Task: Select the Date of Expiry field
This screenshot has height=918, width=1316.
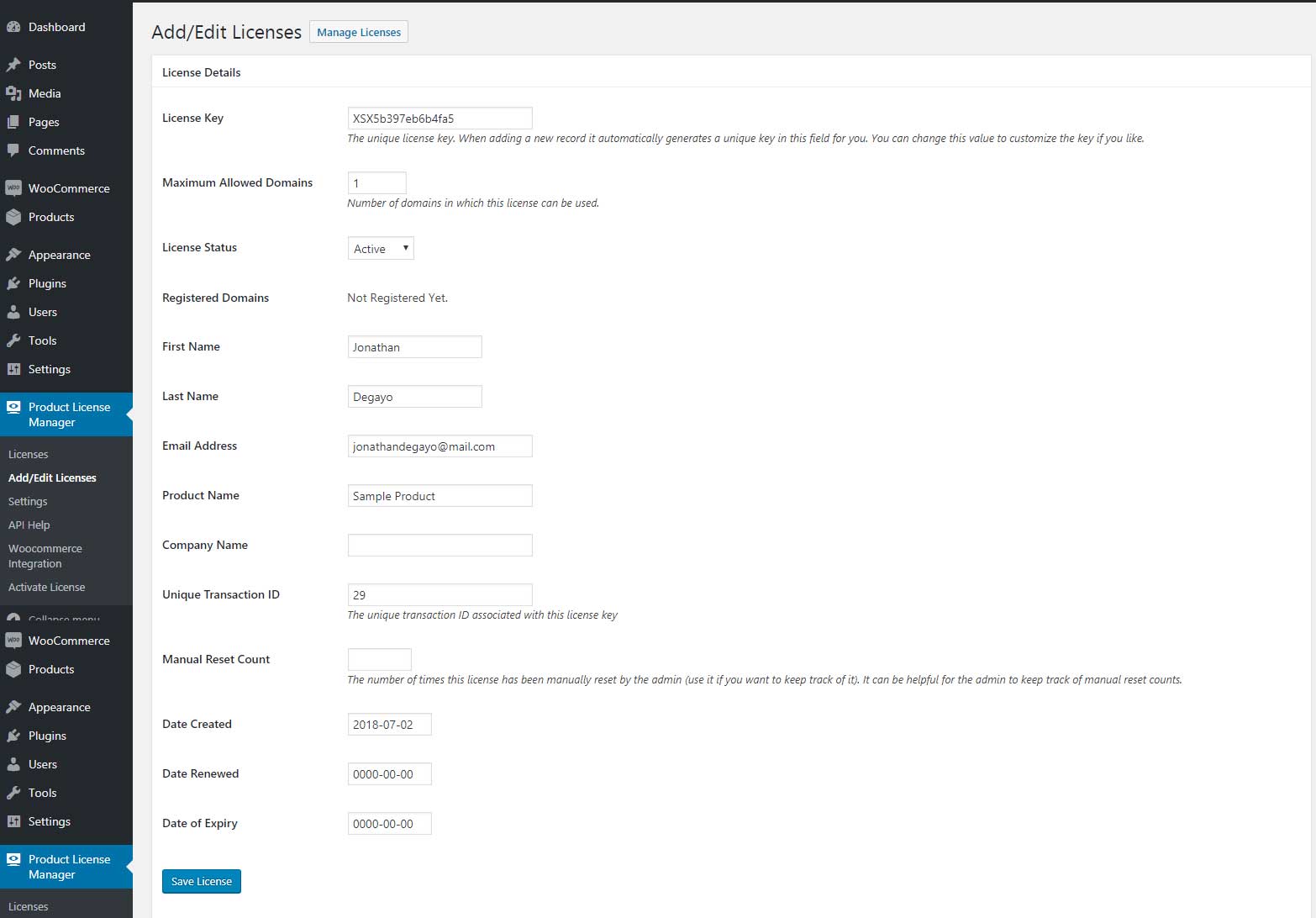Action: [389, 824]
